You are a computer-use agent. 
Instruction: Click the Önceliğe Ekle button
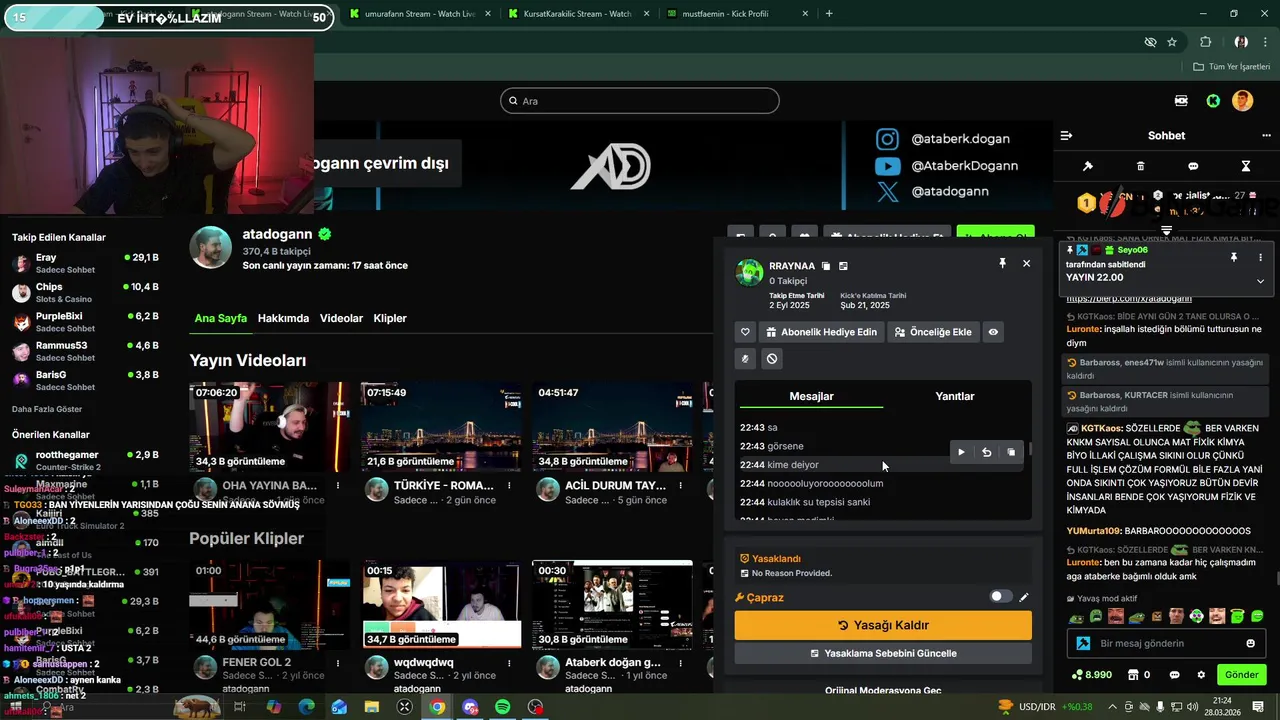point(932,332)
